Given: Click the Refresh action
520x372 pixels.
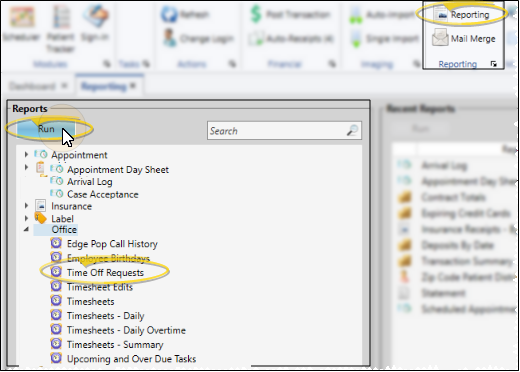Looking at the screenshot, I should coord(185,14).
